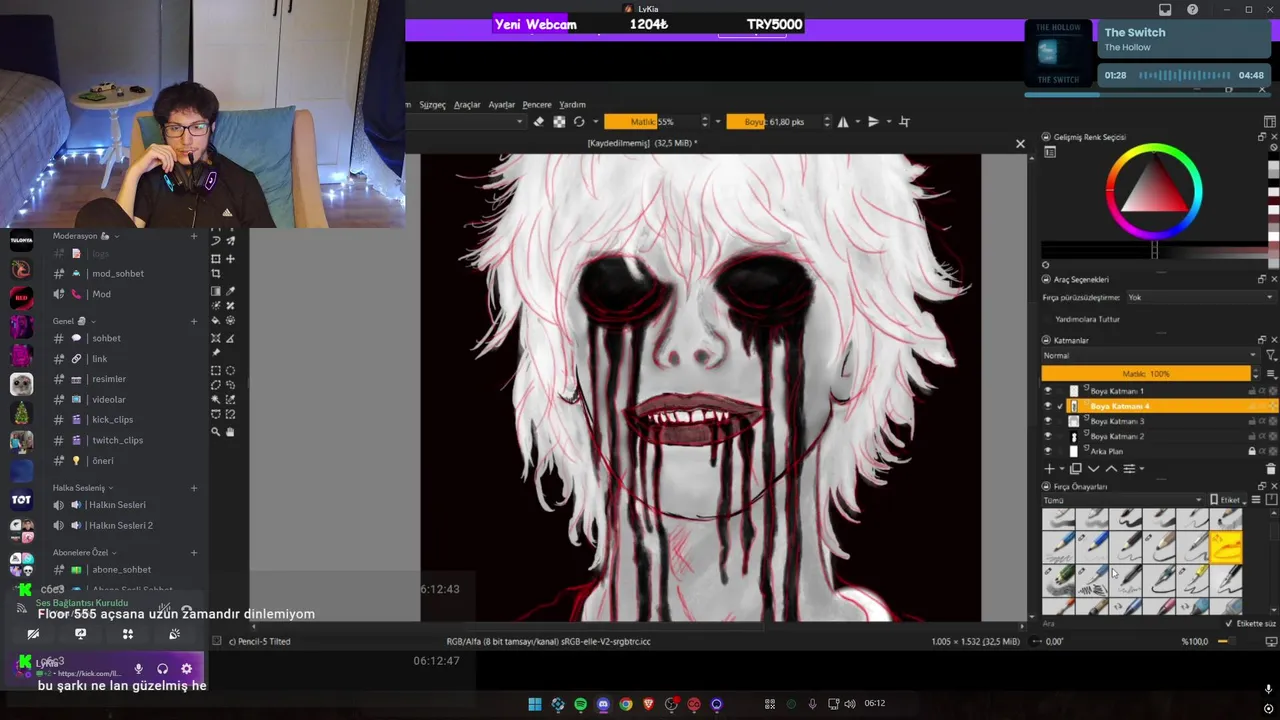Image resolution: width=1280 pixels, height=720 pixels.
Task: Select the Multibrush tool in Krita toolbox
Action: (230, 241)
